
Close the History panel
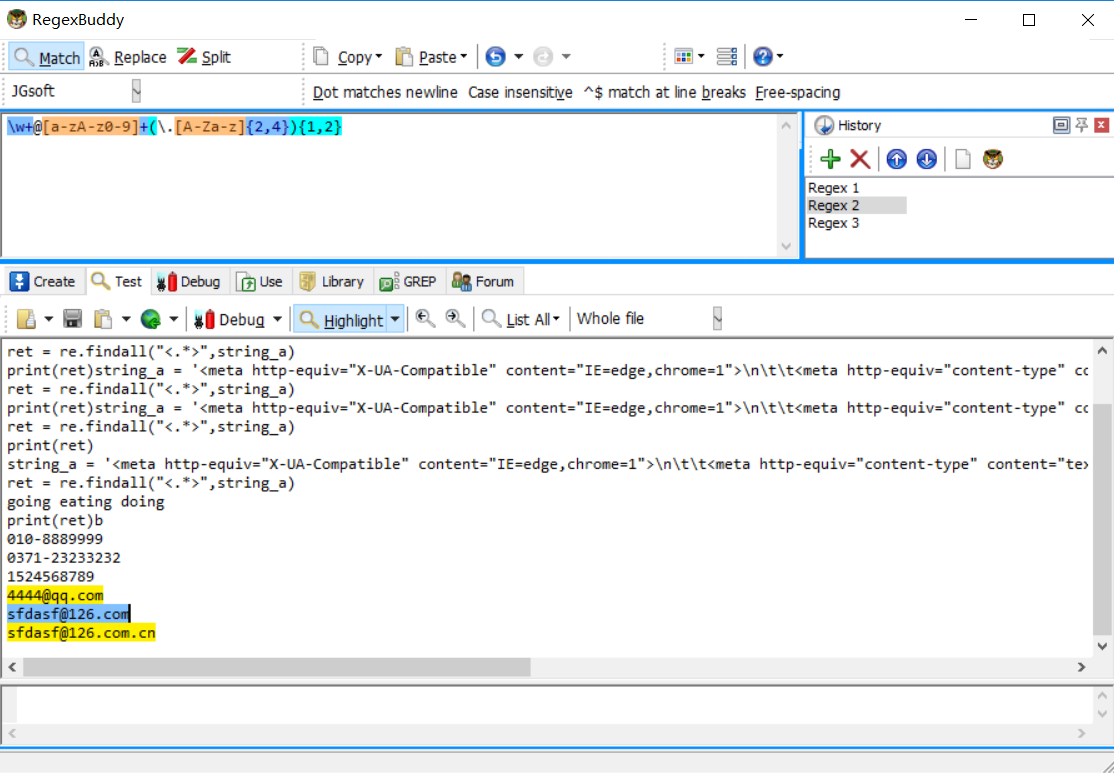click(1101, 125)
